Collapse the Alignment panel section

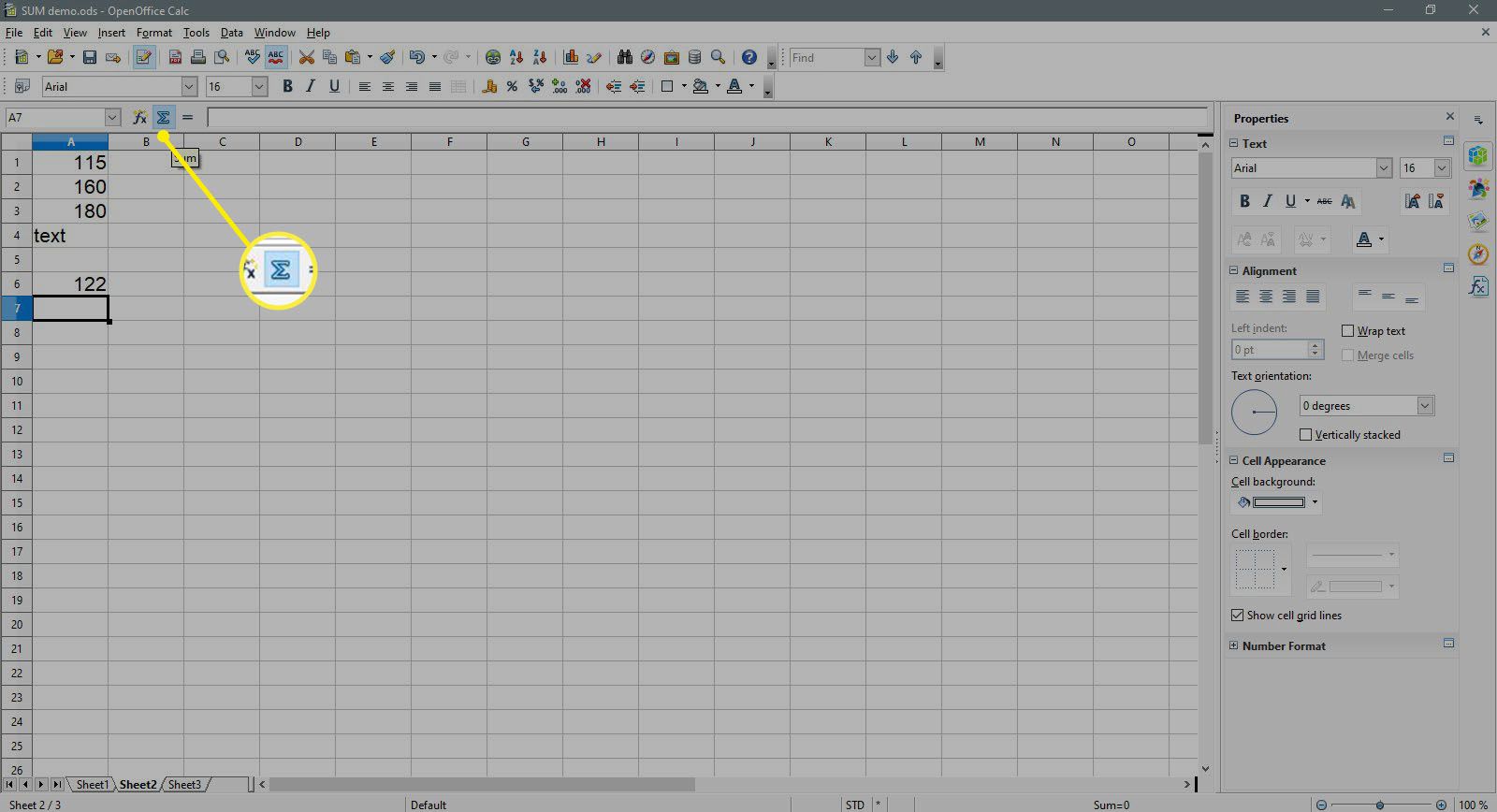[x=1233, y=270]
